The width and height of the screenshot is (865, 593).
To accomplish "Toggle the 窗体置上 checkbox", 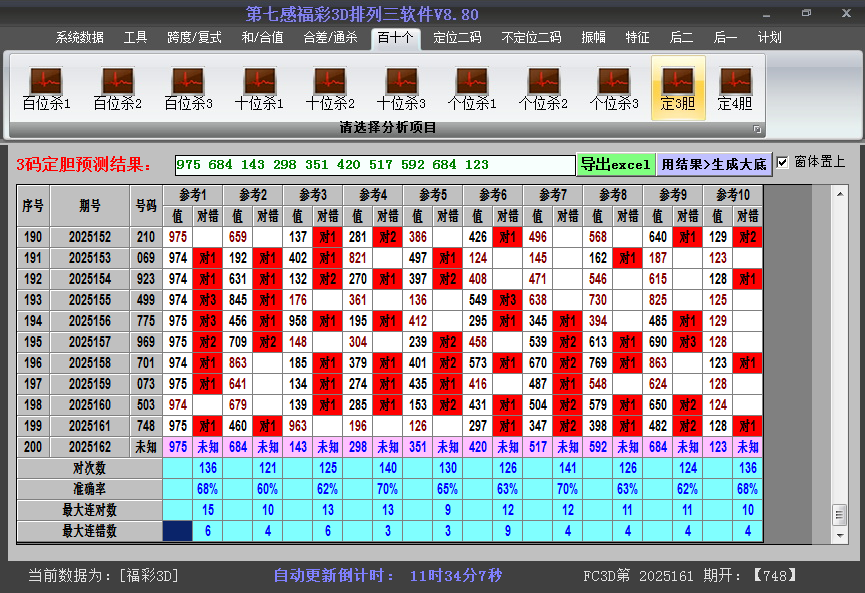I will coord(782,162).
